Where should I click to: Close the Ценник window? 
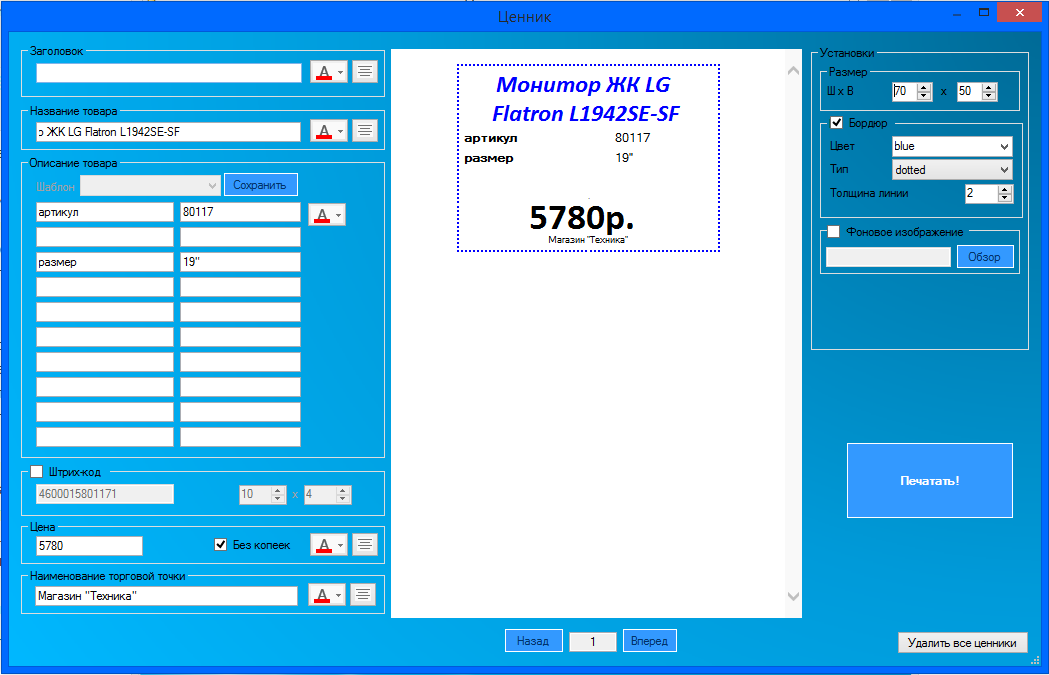1020,13
